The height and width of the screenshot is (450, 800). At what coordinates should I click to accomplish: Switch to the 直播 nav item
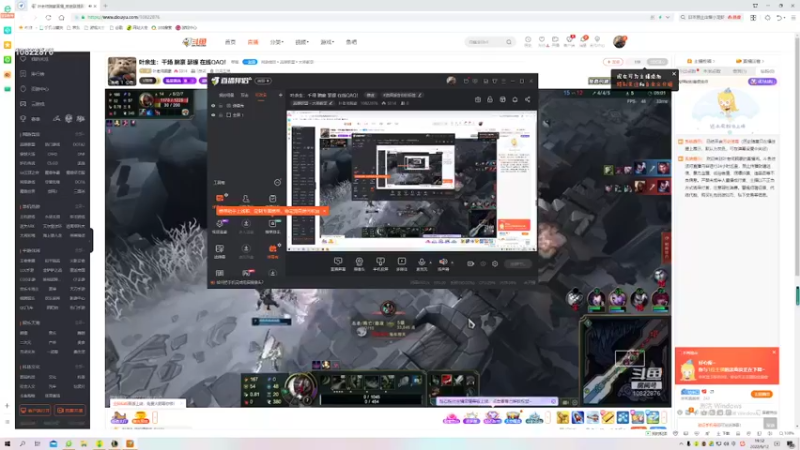point(253,42)
